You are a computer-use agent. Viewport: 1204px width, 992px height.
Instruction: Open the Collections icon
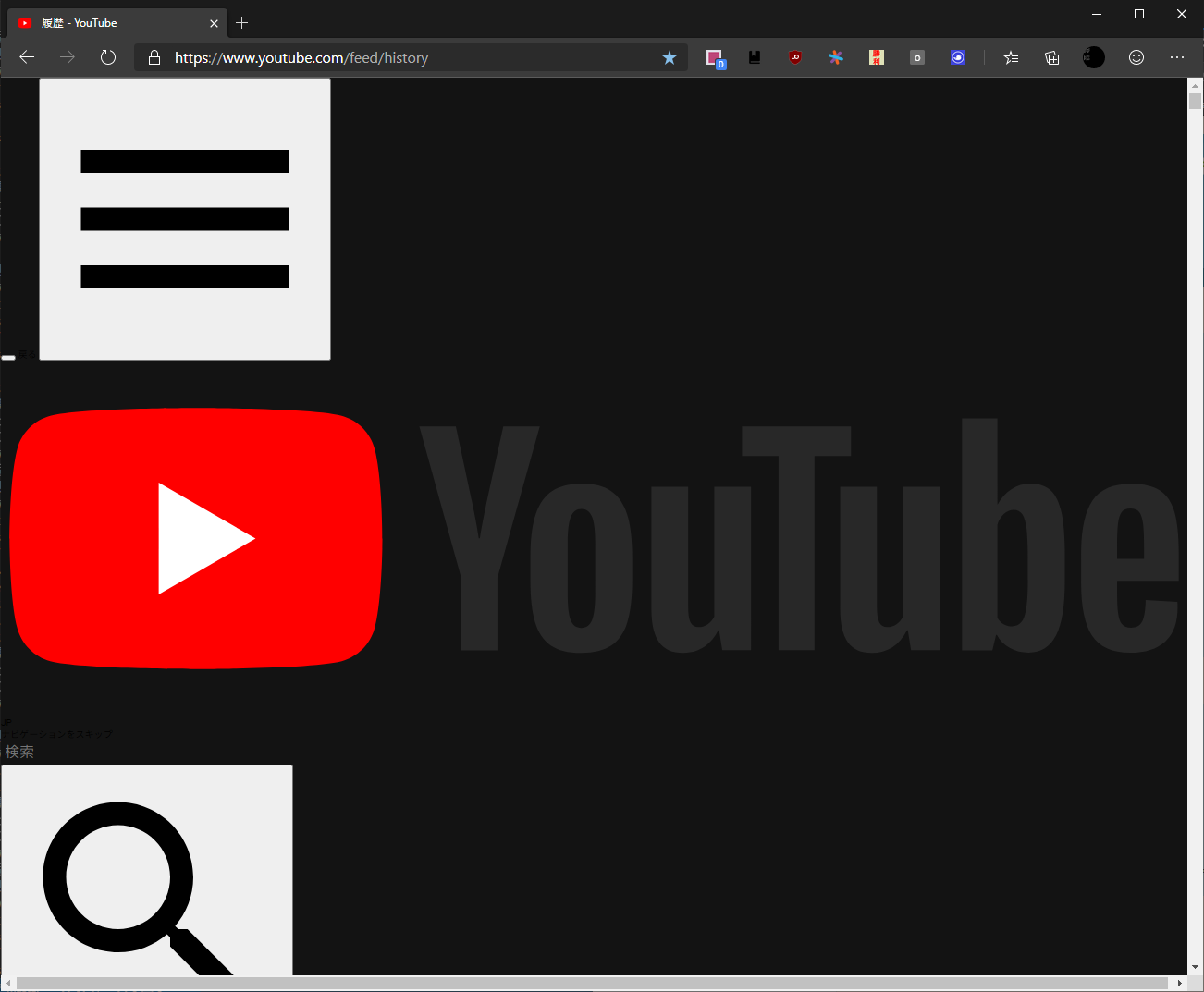(x=1052, y=57)
